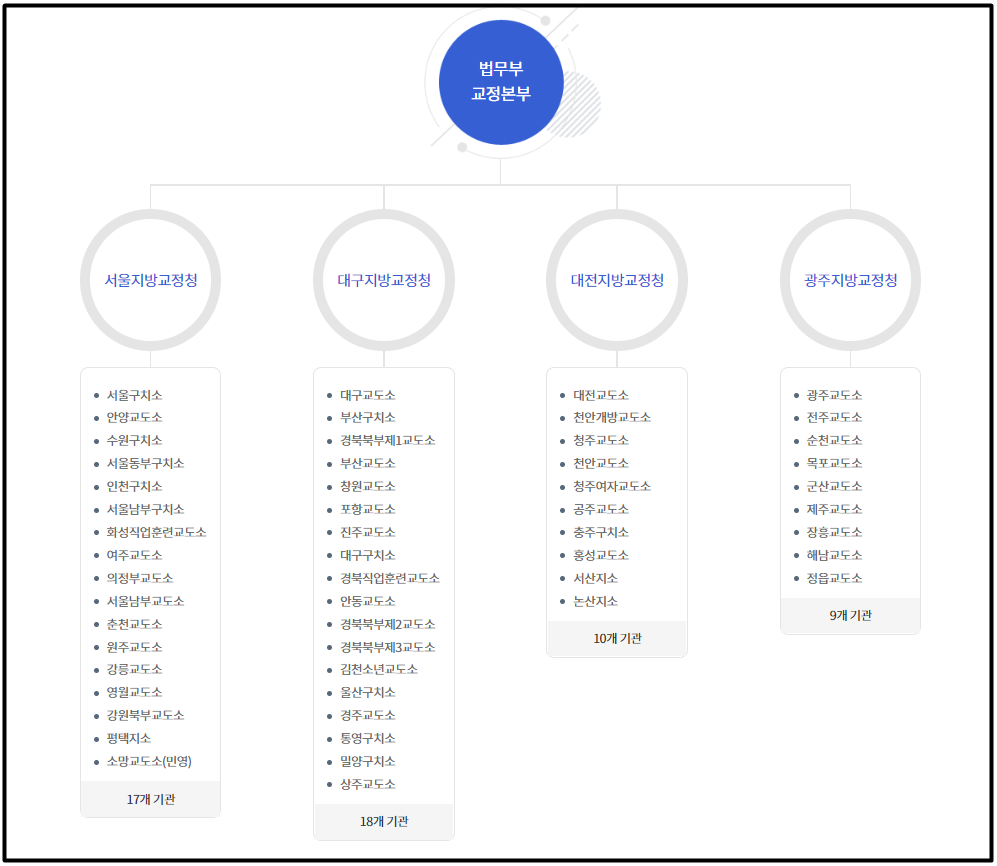Click 인천구치소 entry
The image size is (997, 866).
pos(134,486)
